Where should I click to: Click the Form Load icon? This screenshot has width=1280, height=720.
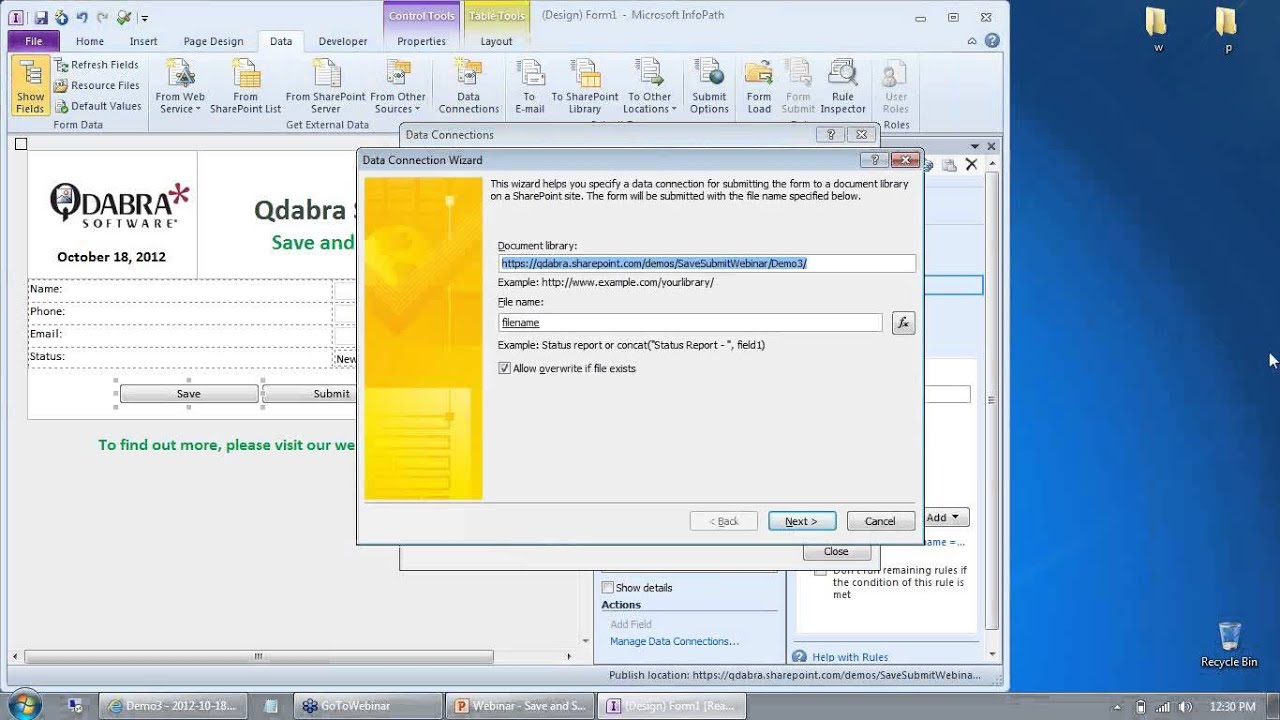pyautogui.click(x=758, y=85)
